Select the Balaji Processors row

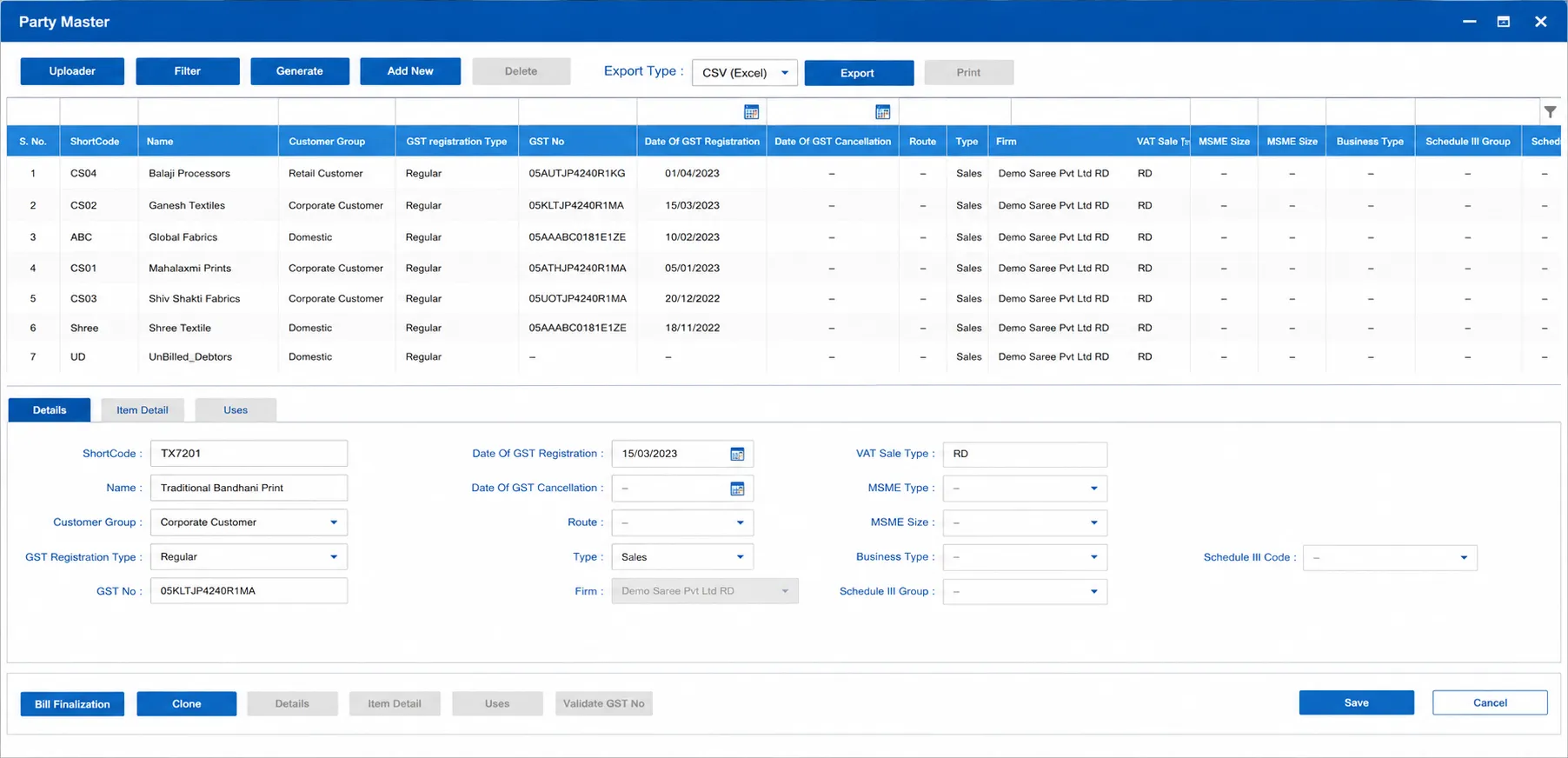pyautogui.click(x=784, y=174)
